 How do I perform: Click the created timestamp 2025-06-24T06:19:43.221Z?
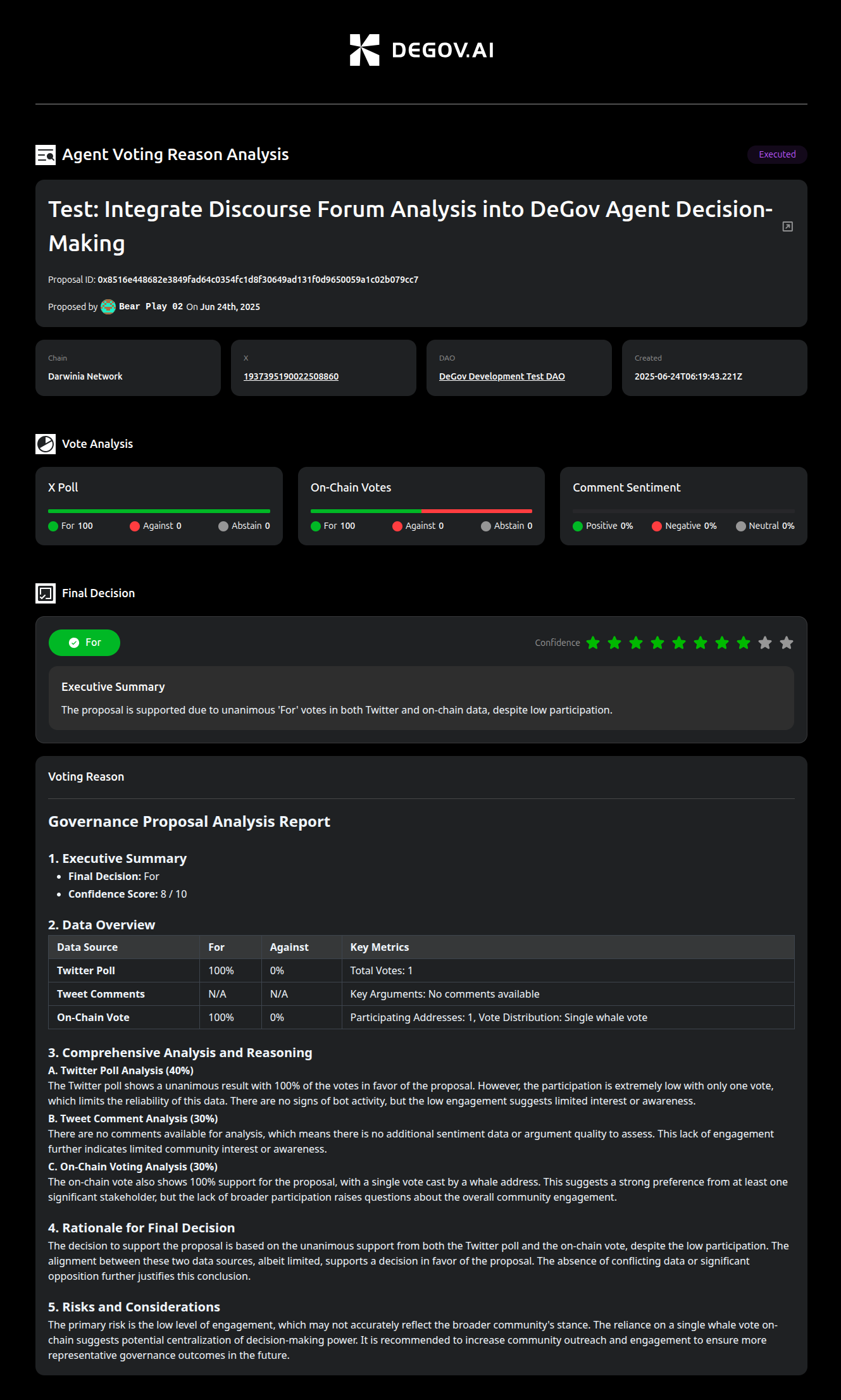point(688,376)
